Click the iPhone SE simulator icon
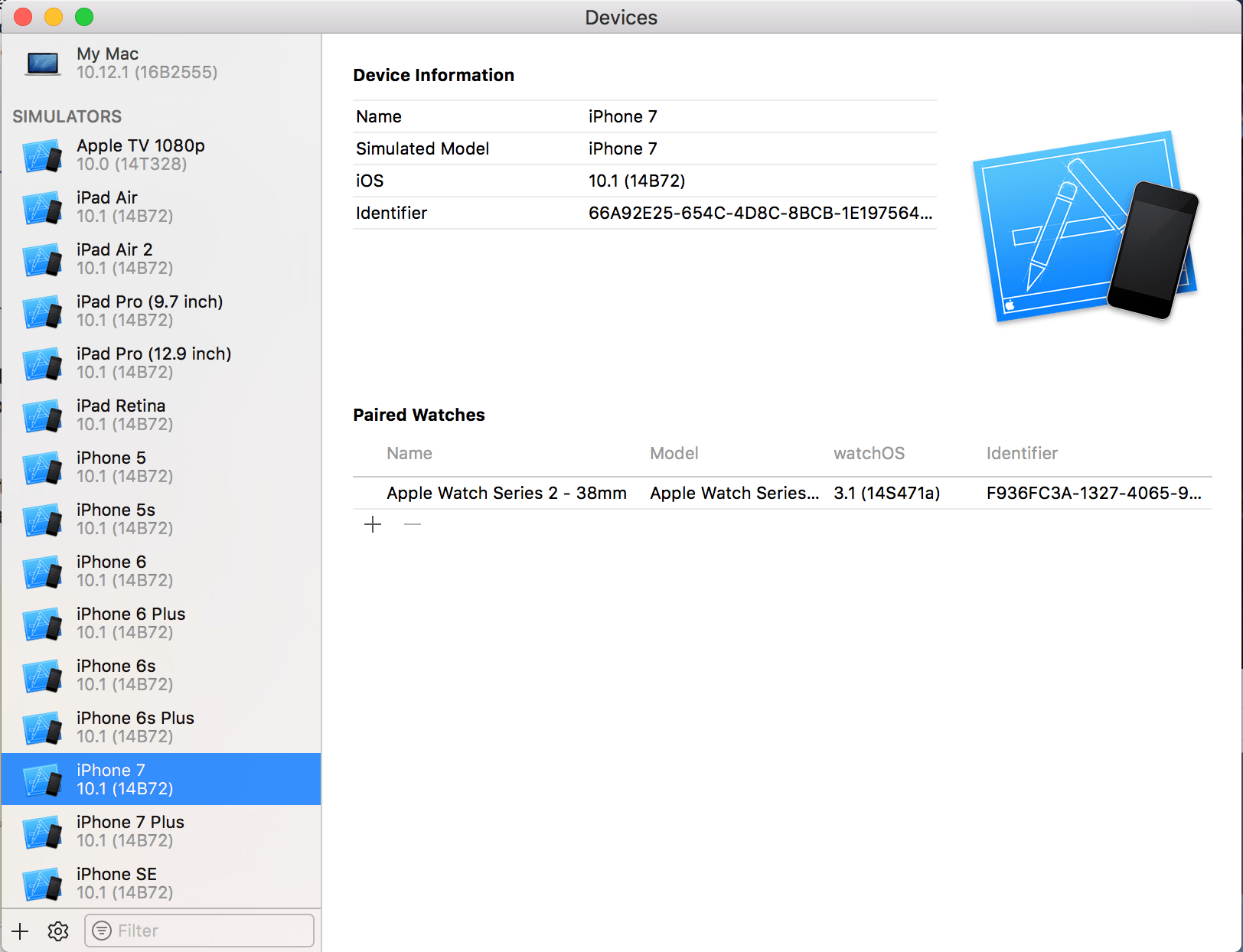 point(43,884)
